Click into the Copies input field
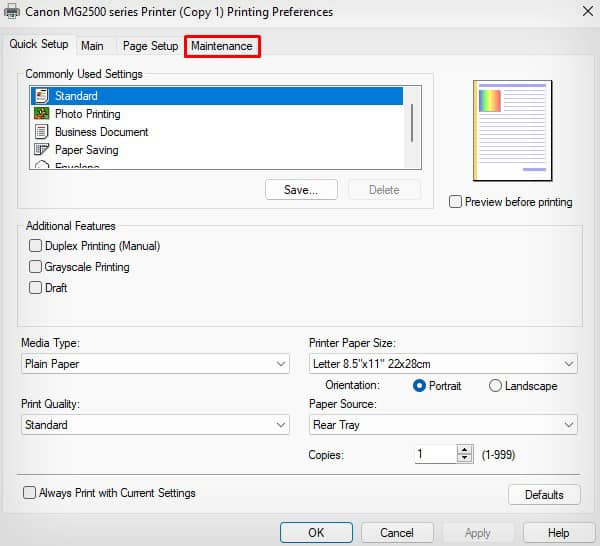This screenshot has width=600, height=546. [x=436, y=454]
